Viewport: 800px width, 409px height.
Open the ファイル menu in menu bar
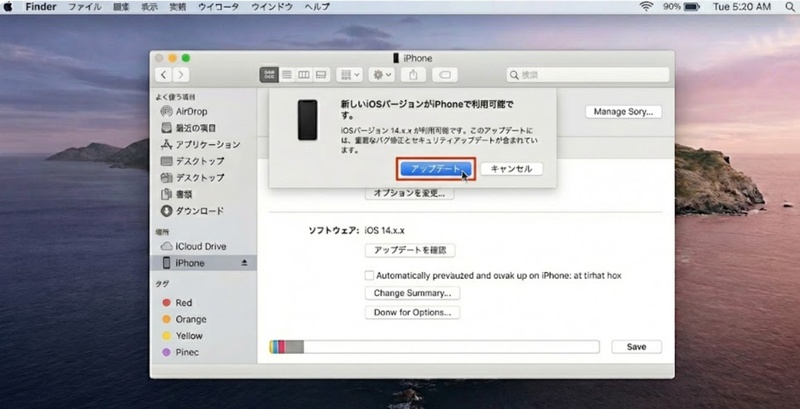pos(85,7)
